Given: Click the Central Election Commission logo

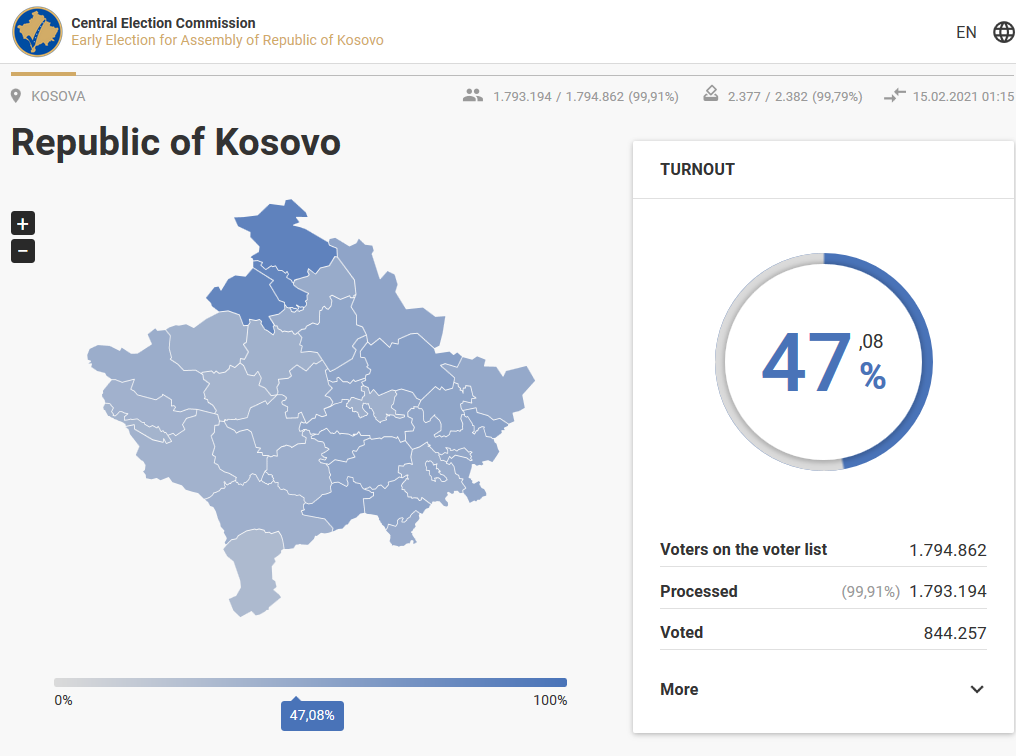Looking at the screenshot, I should pos(37,32).
